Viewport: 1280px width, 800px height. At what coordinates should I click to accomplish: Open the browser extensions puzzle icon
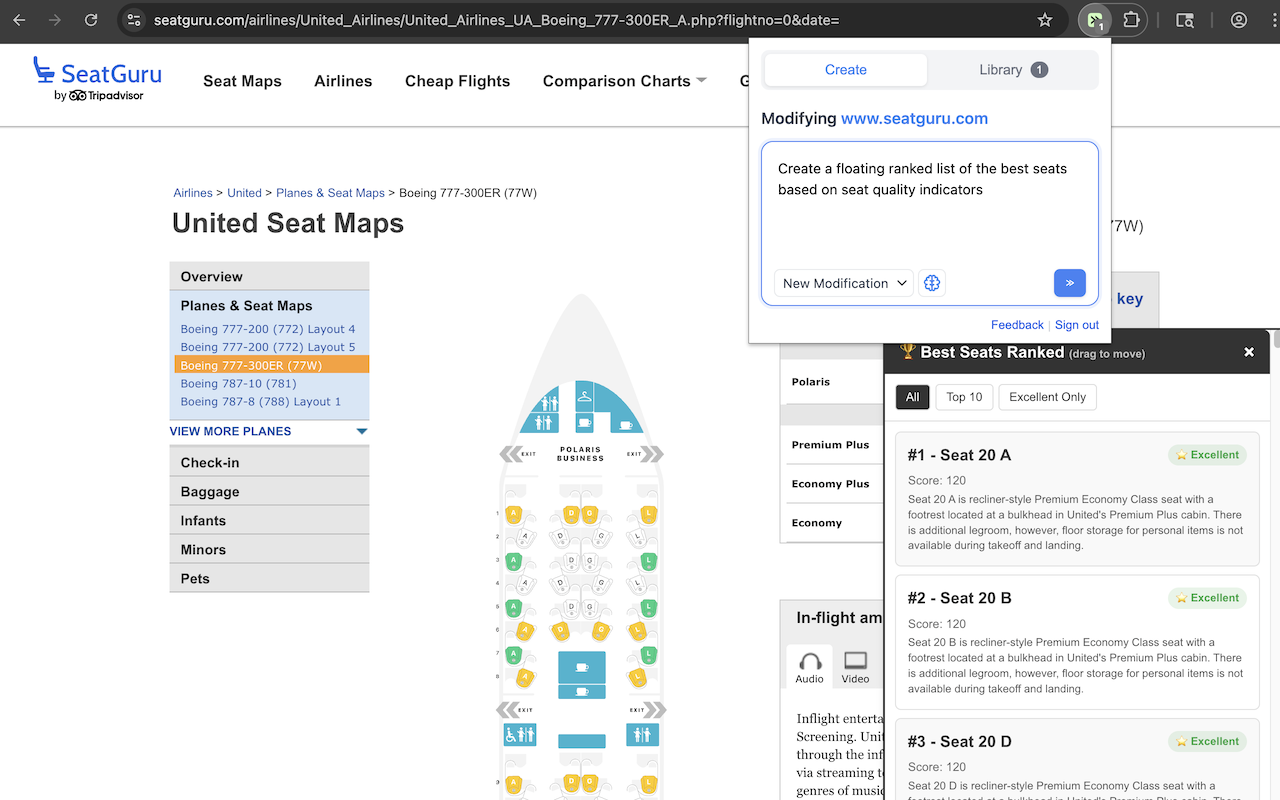pos(1131,20)
